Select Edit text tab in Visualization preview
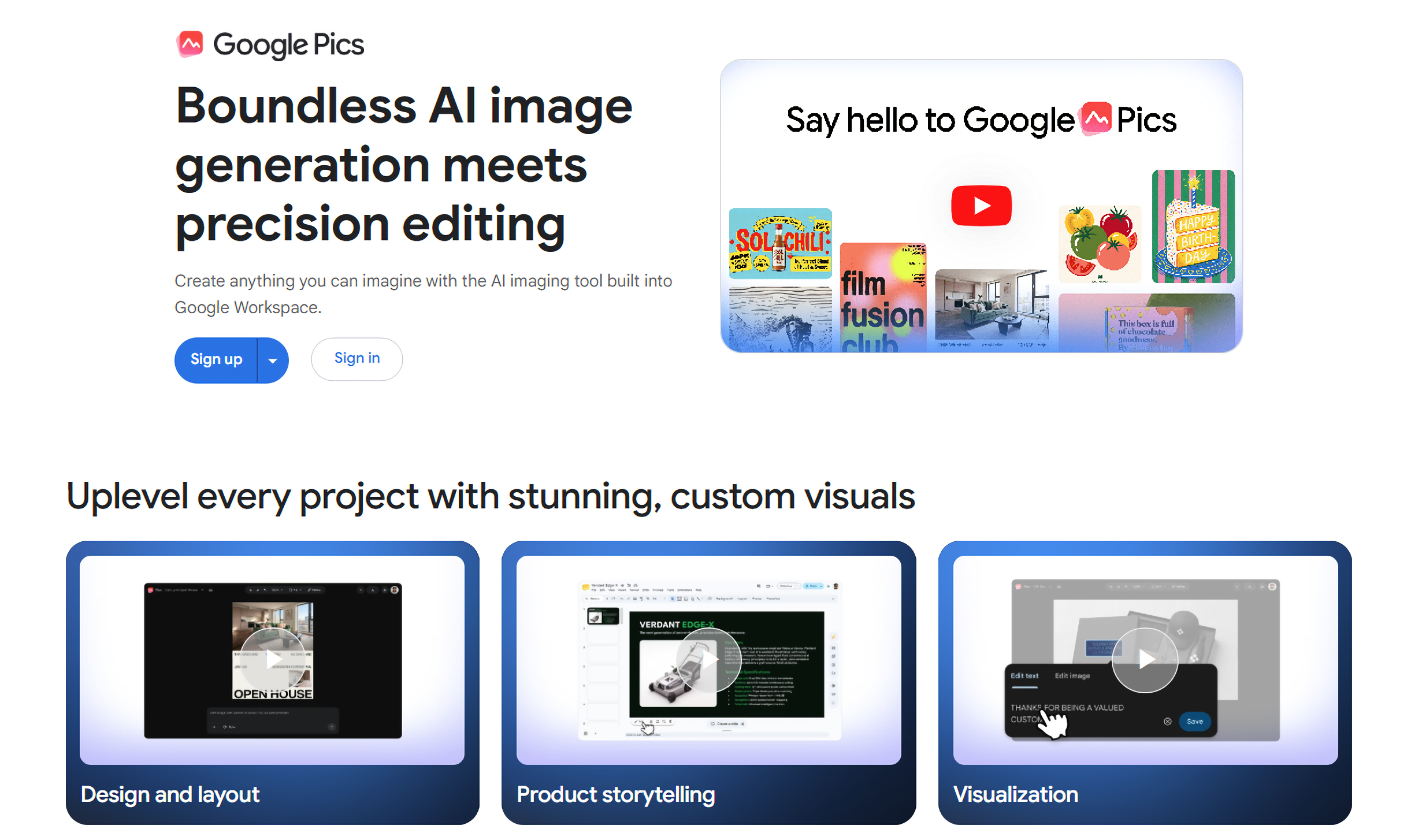This screenshot has width=1411, height=840. tap(1024, 675)
